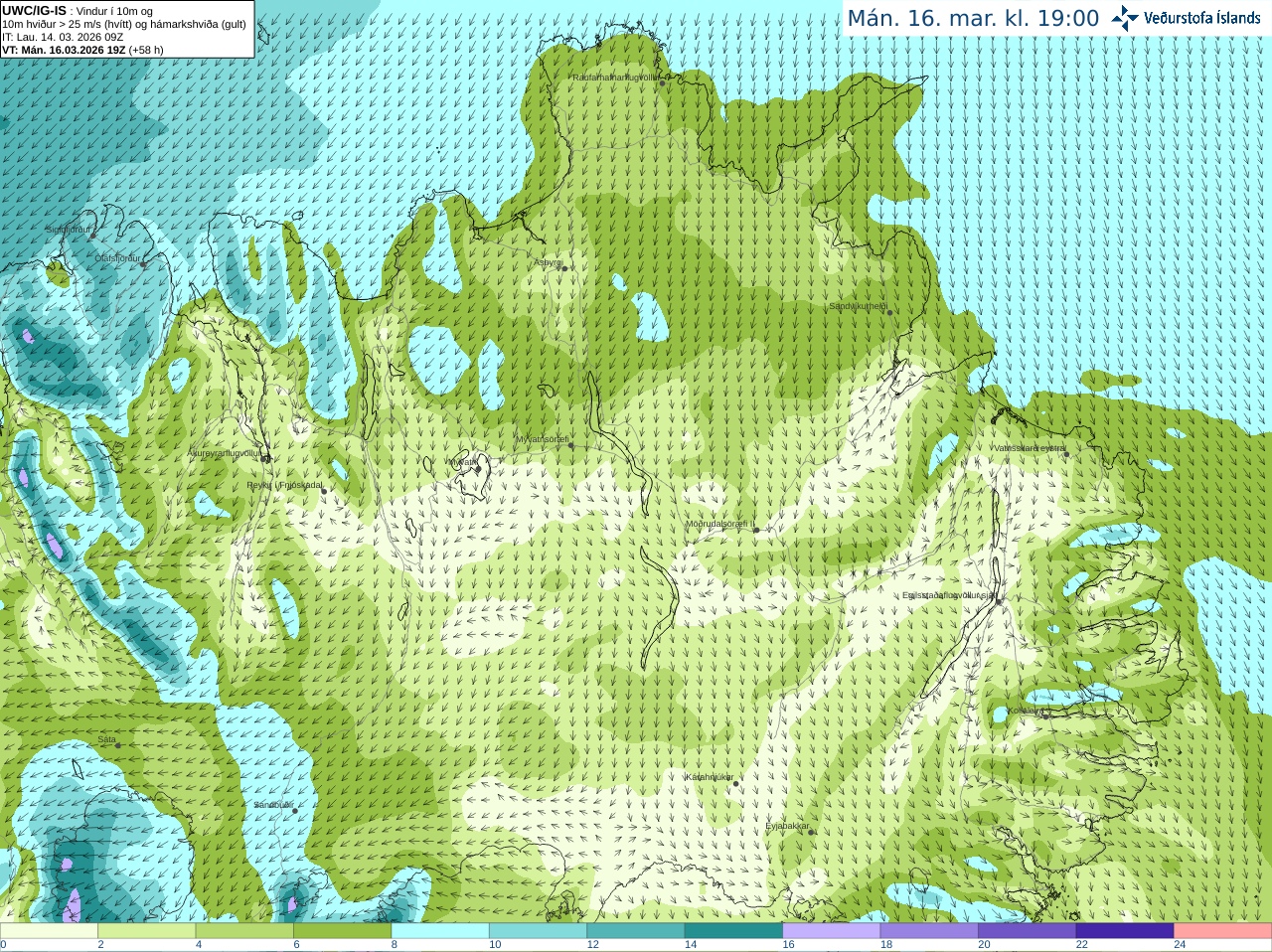Click the Akureyrarflugvöllur station label
The width and height of the screenshot is (1272, 952).
(226, 453)
